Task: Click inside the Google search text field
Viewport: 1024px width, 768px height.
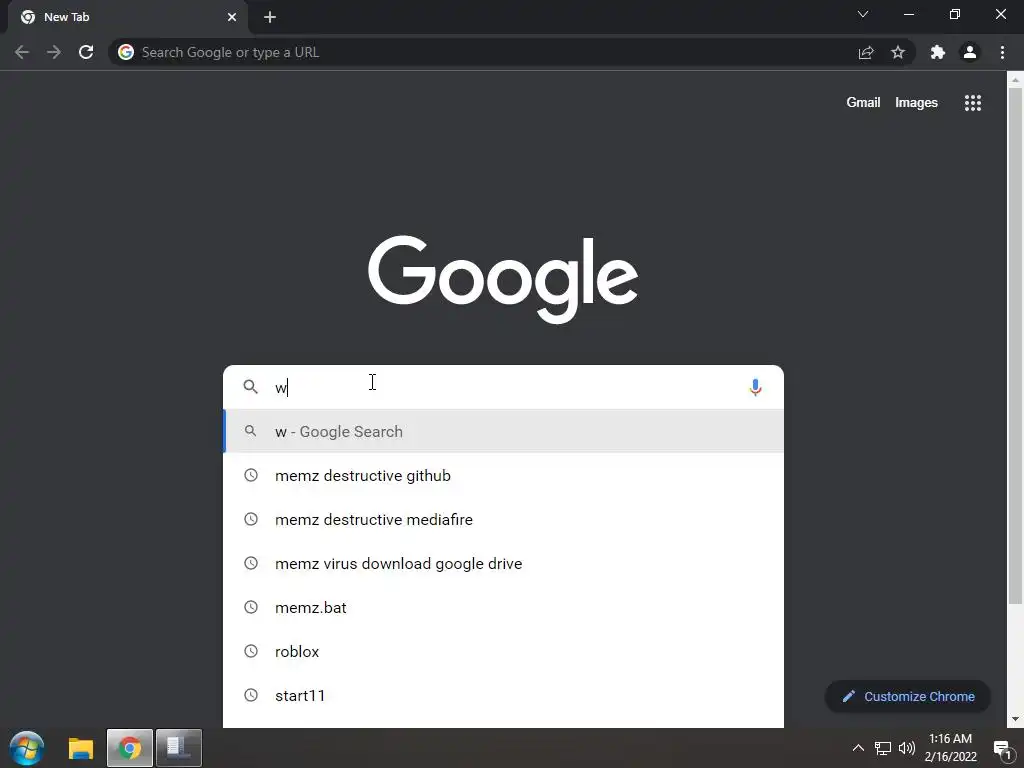Action: (503, 387)
